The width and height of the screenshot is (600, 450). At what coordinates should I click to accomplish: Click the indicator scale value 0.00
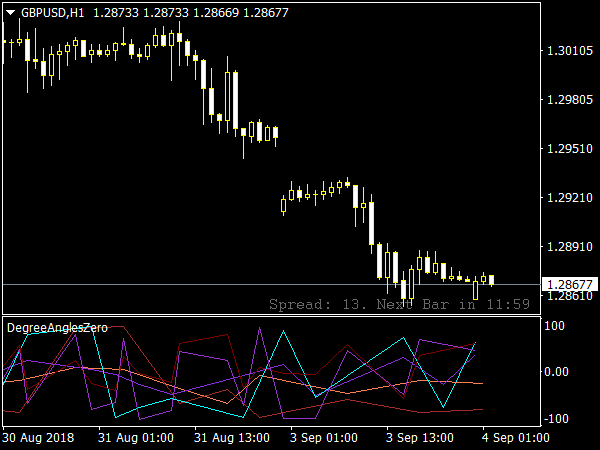[556, 372]
